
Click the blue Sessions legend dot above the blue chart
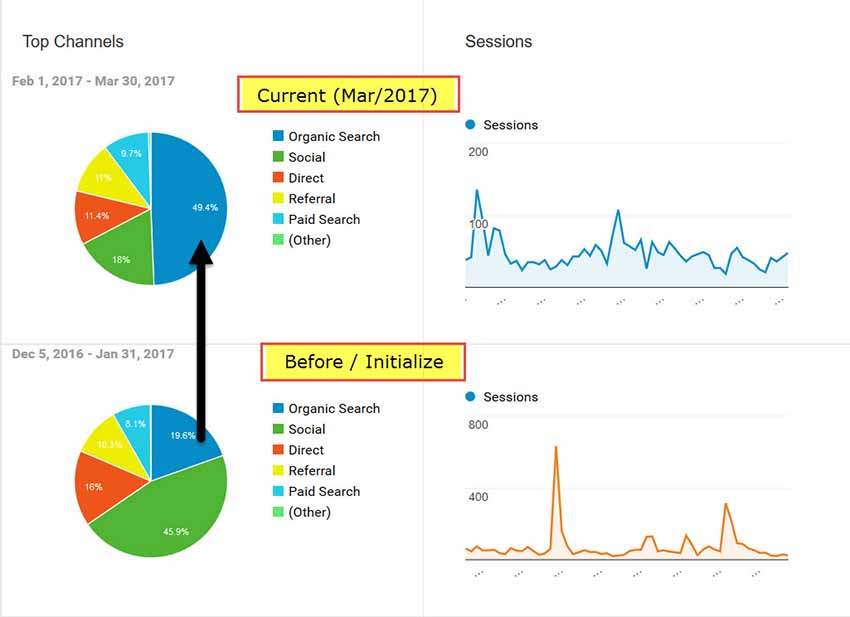tap(471, 125)
